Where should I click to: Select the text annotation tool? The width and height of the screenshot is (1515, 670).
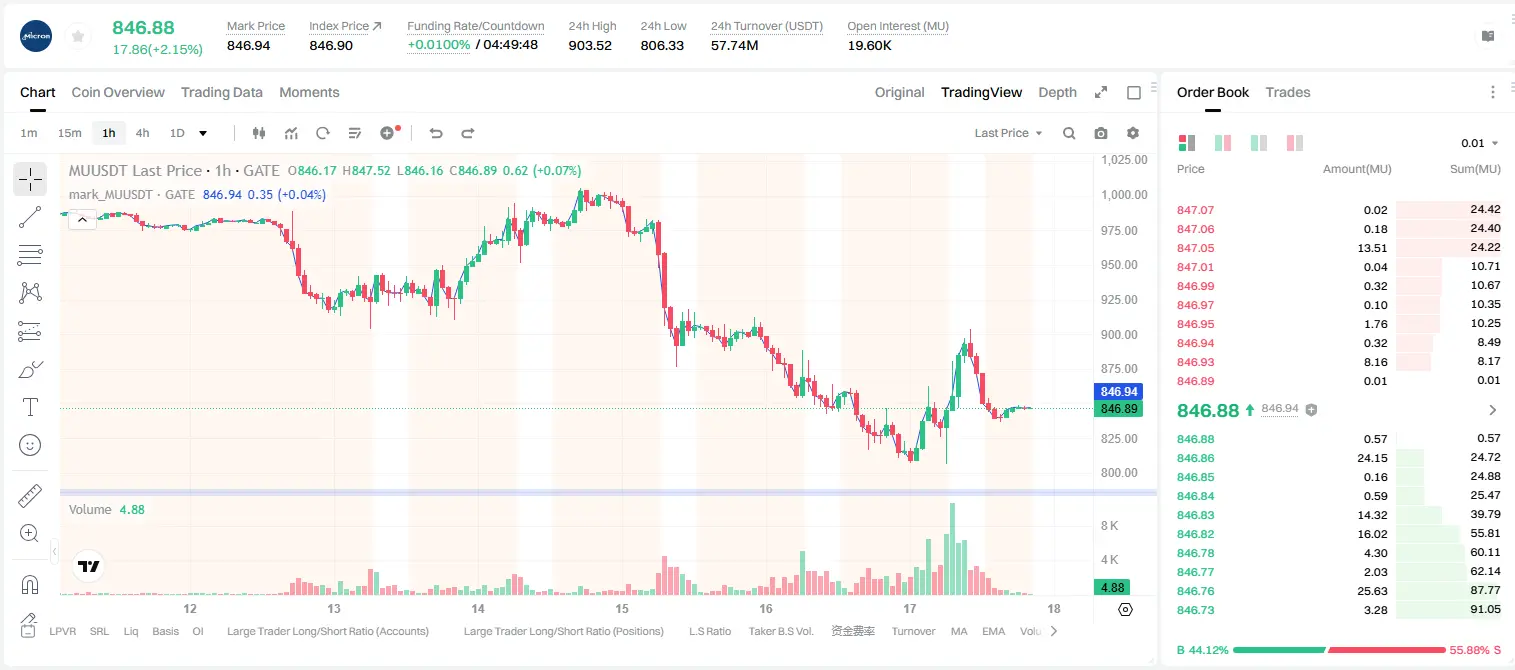30,407
